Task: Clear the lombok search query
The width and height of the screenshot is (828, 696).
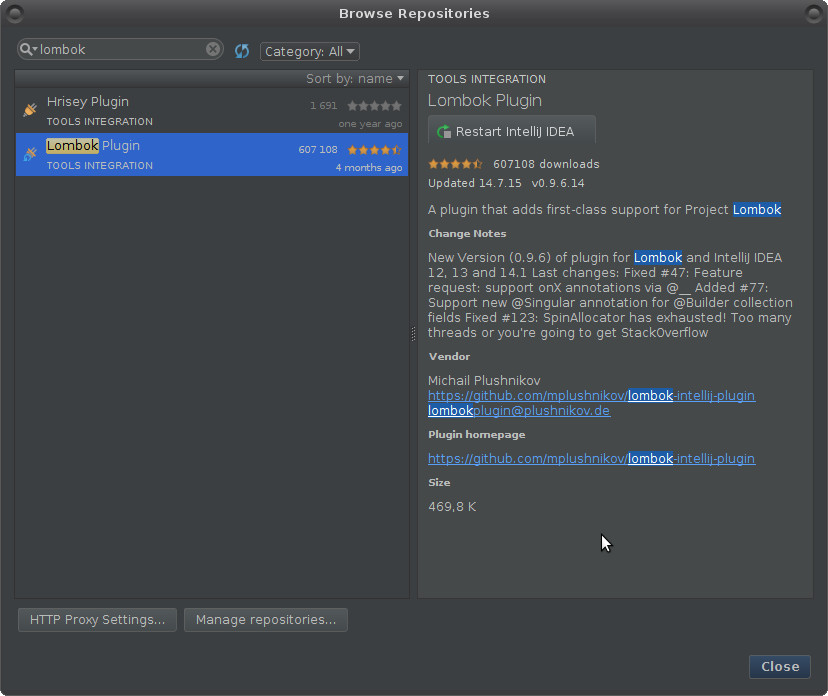Action: pyautogui.click(x=211, y=48)
